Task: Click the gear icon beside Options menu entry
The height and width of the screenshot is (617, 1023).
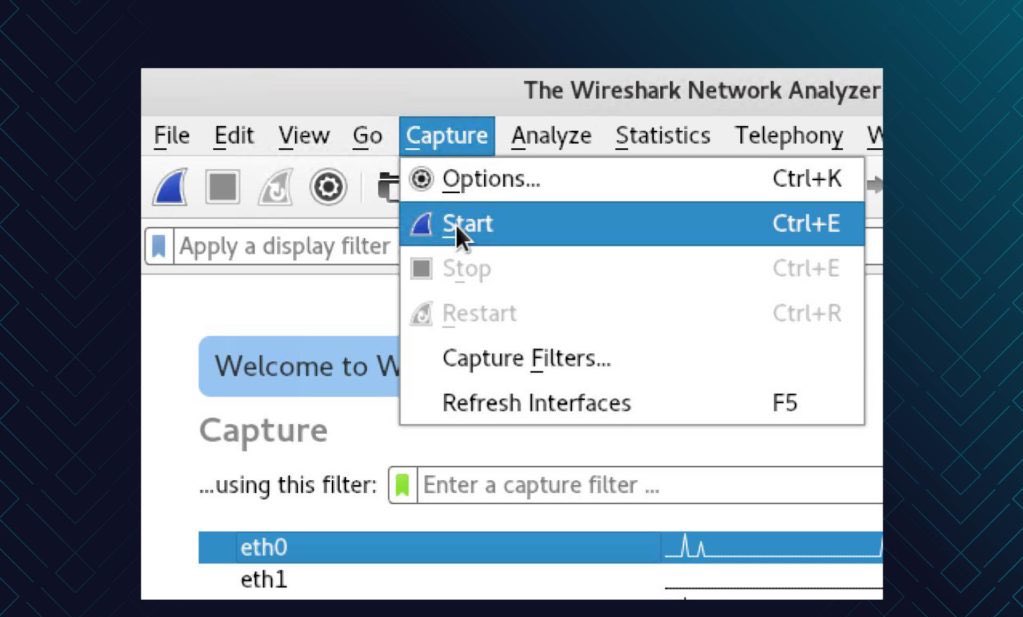Action: tap(421, 179)
